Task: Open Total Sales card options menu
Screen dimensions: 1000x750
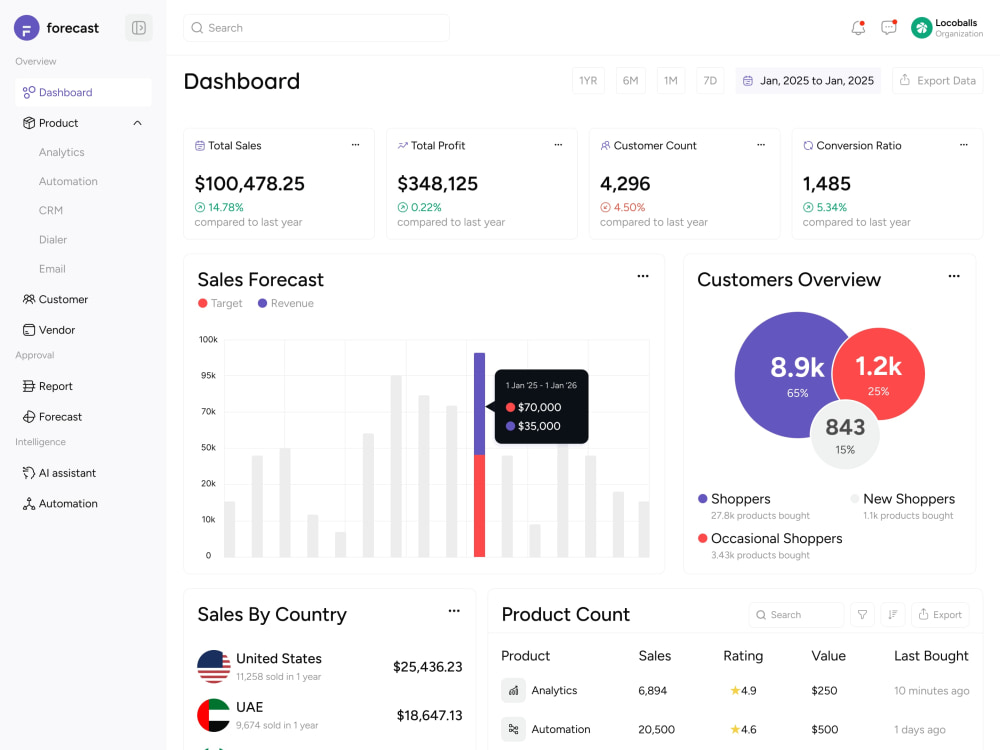Action: pos(355,145)
